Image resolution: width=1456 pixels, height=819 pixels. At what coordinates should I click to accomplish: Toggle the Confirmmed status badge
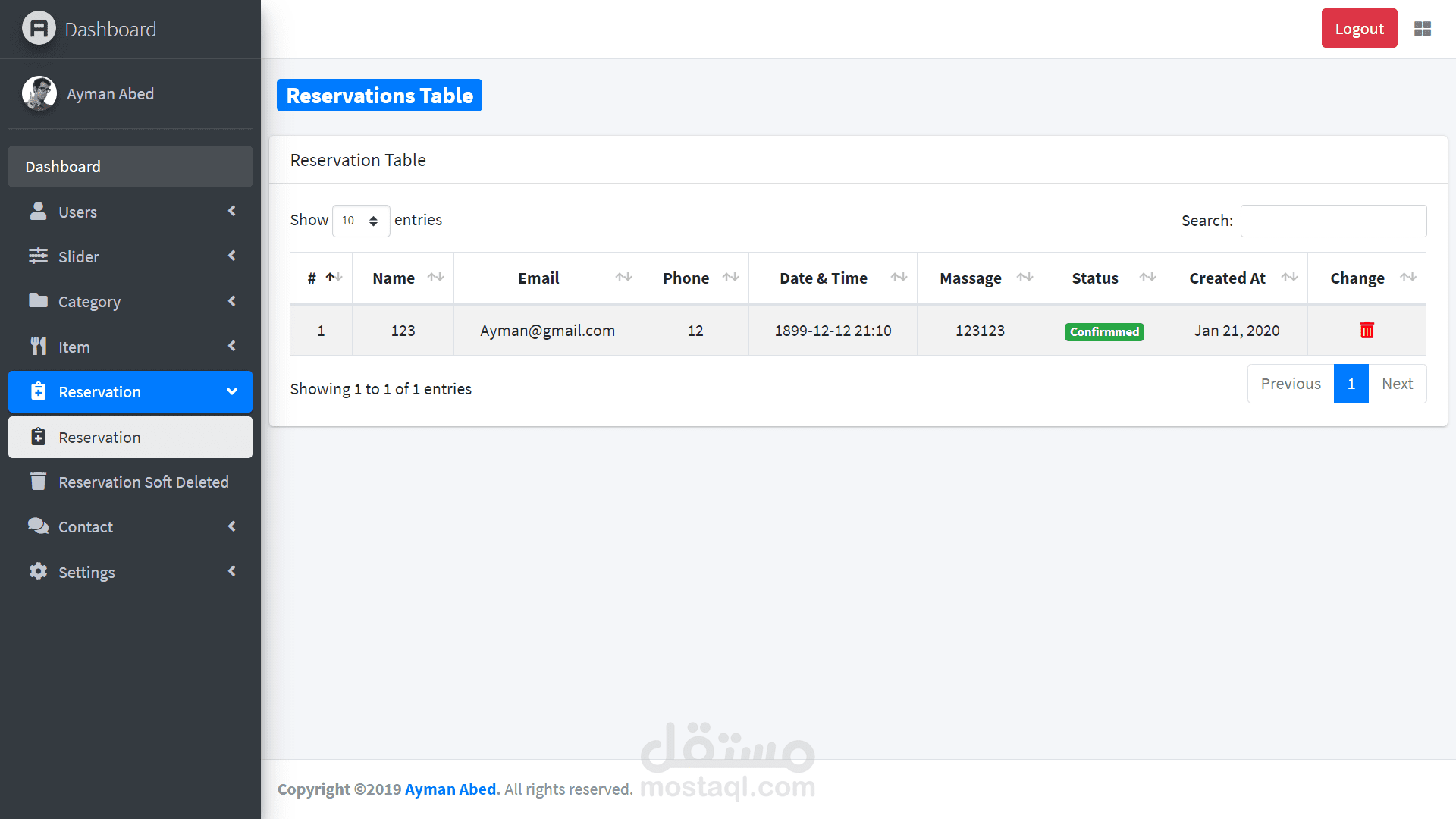[x=1104, y=331]
